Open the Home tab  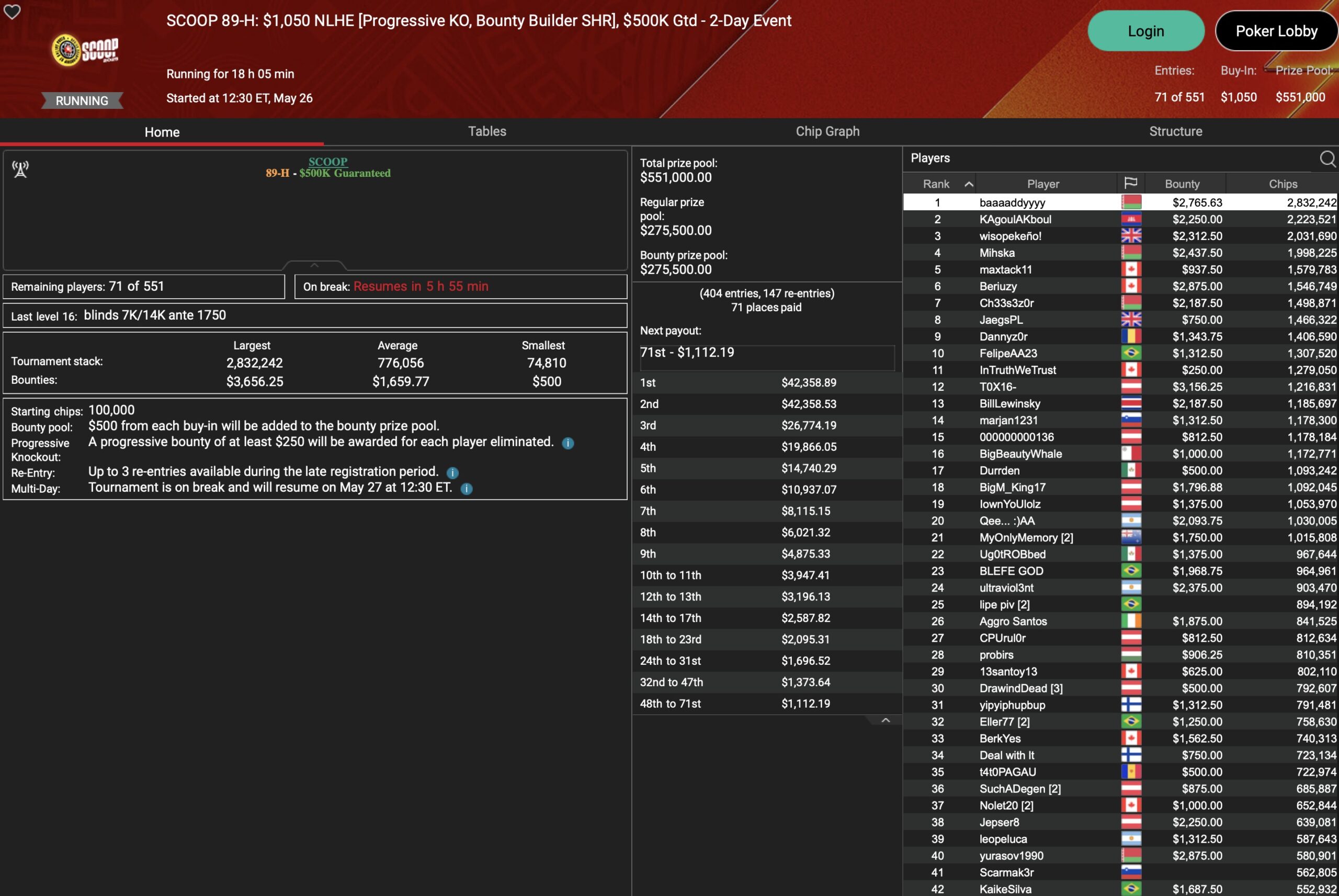[x=162, y=132]
